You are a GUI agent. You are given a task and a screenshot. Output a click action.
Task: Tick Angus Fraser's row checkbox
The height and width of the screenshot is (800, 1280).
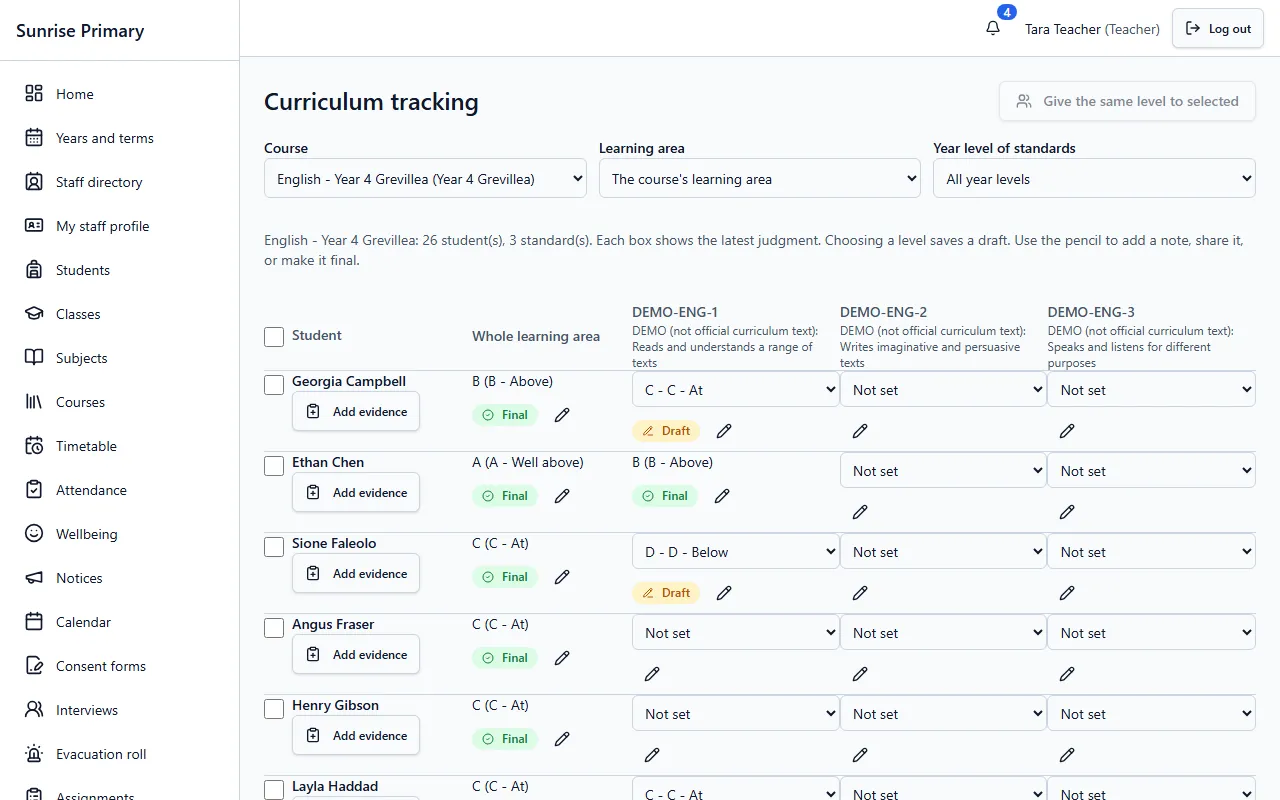click(274, 628)
